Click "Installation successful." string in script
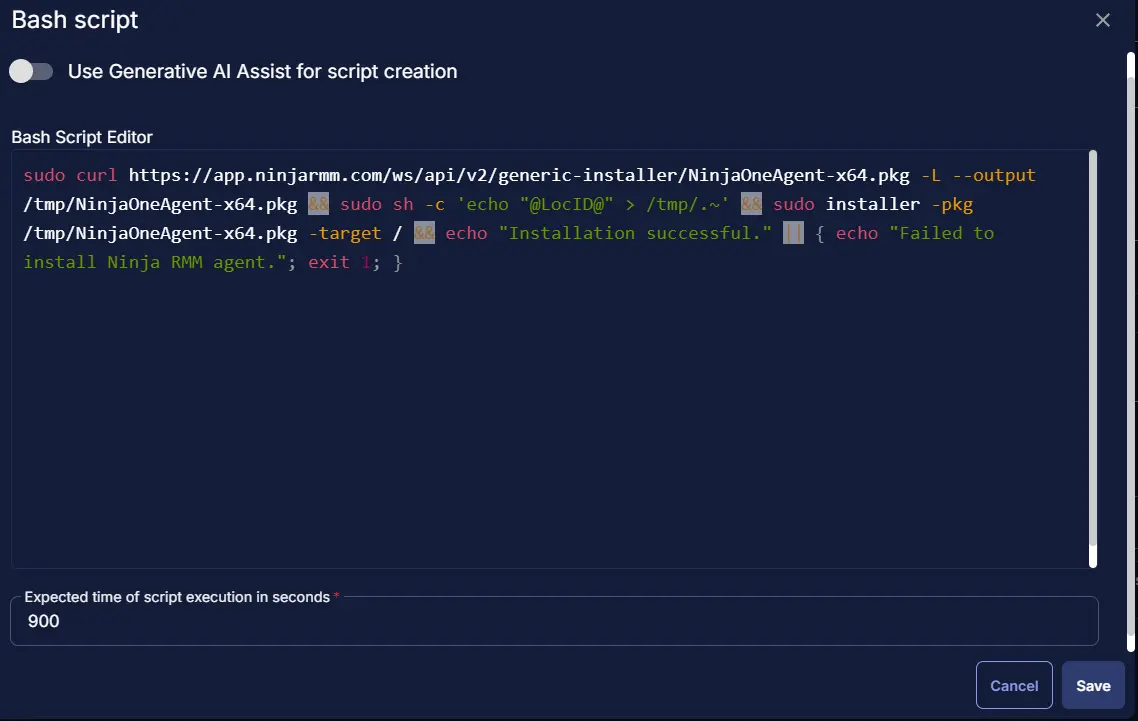This screenshot has width=1138, height=721. pos(635,233)
